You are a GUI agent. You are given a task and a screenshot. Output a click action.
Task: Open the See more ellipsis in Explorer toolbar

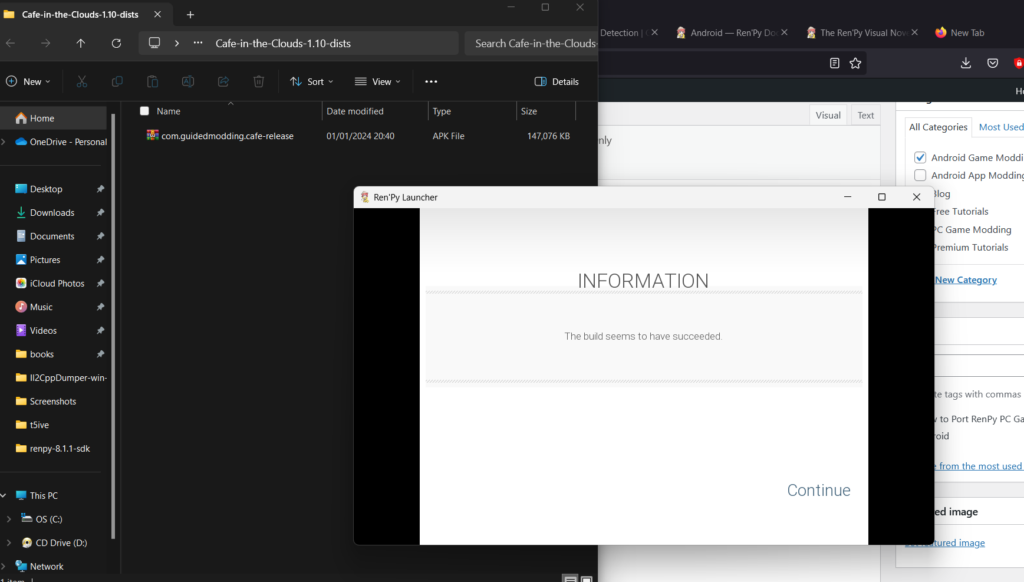pos(431,82)
